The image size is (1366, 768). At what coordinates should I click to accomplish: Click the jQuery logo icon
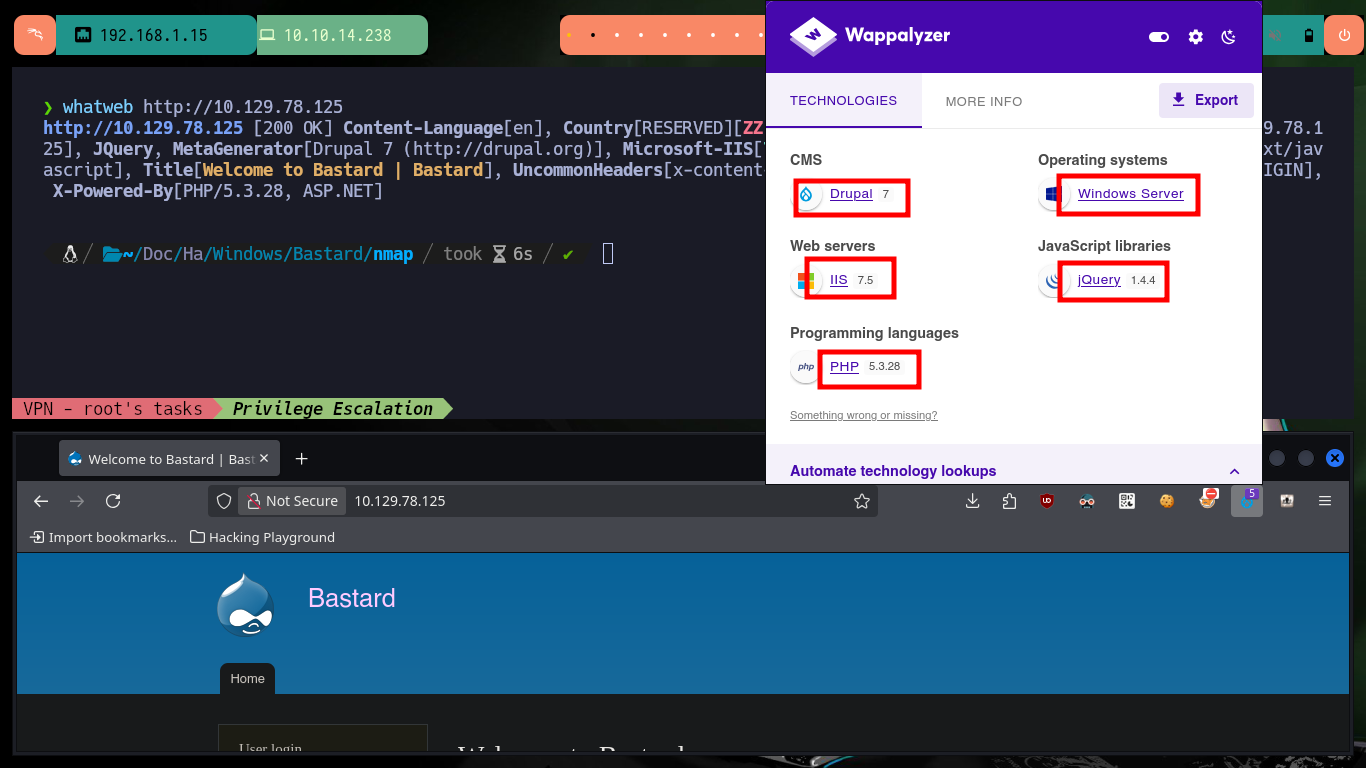click(1052, 281)
